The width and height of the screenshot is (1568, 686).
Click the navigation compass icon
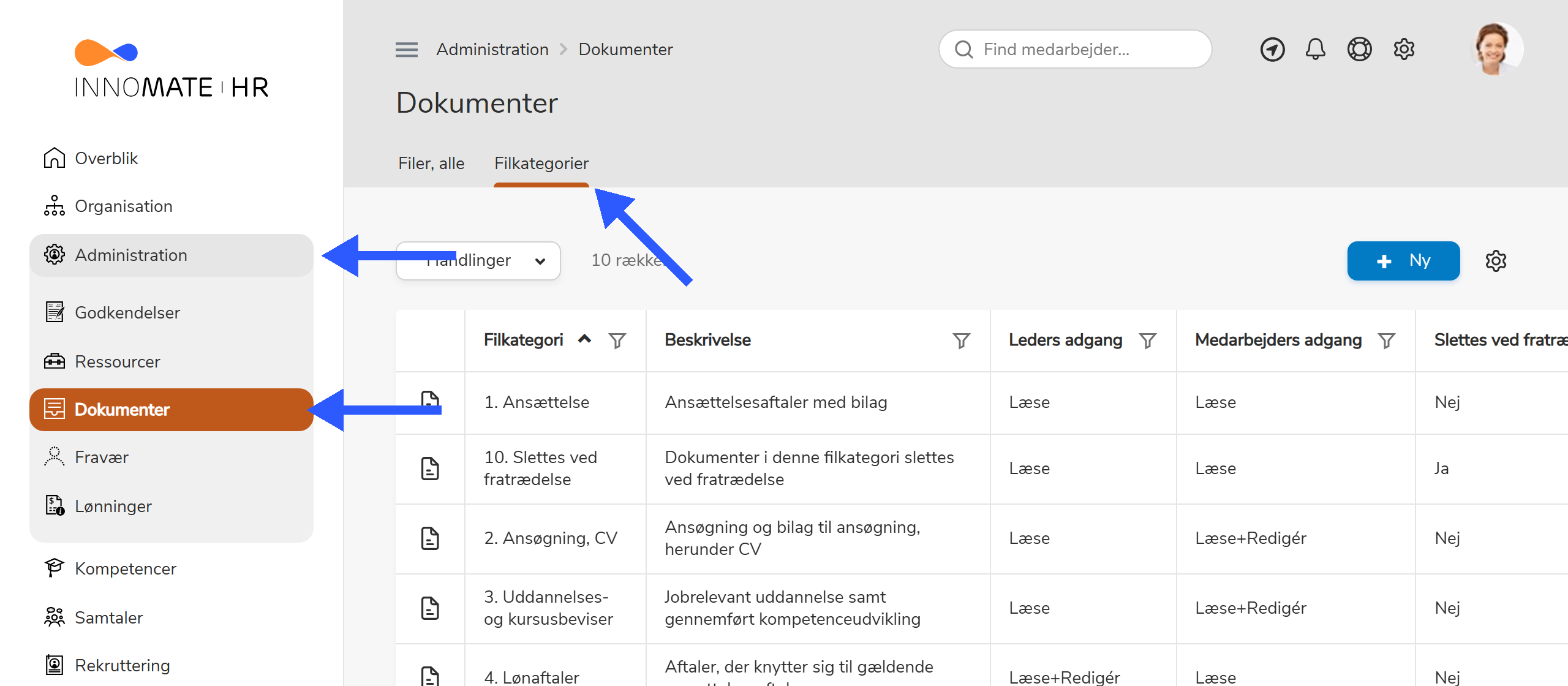click(1272, 50)
